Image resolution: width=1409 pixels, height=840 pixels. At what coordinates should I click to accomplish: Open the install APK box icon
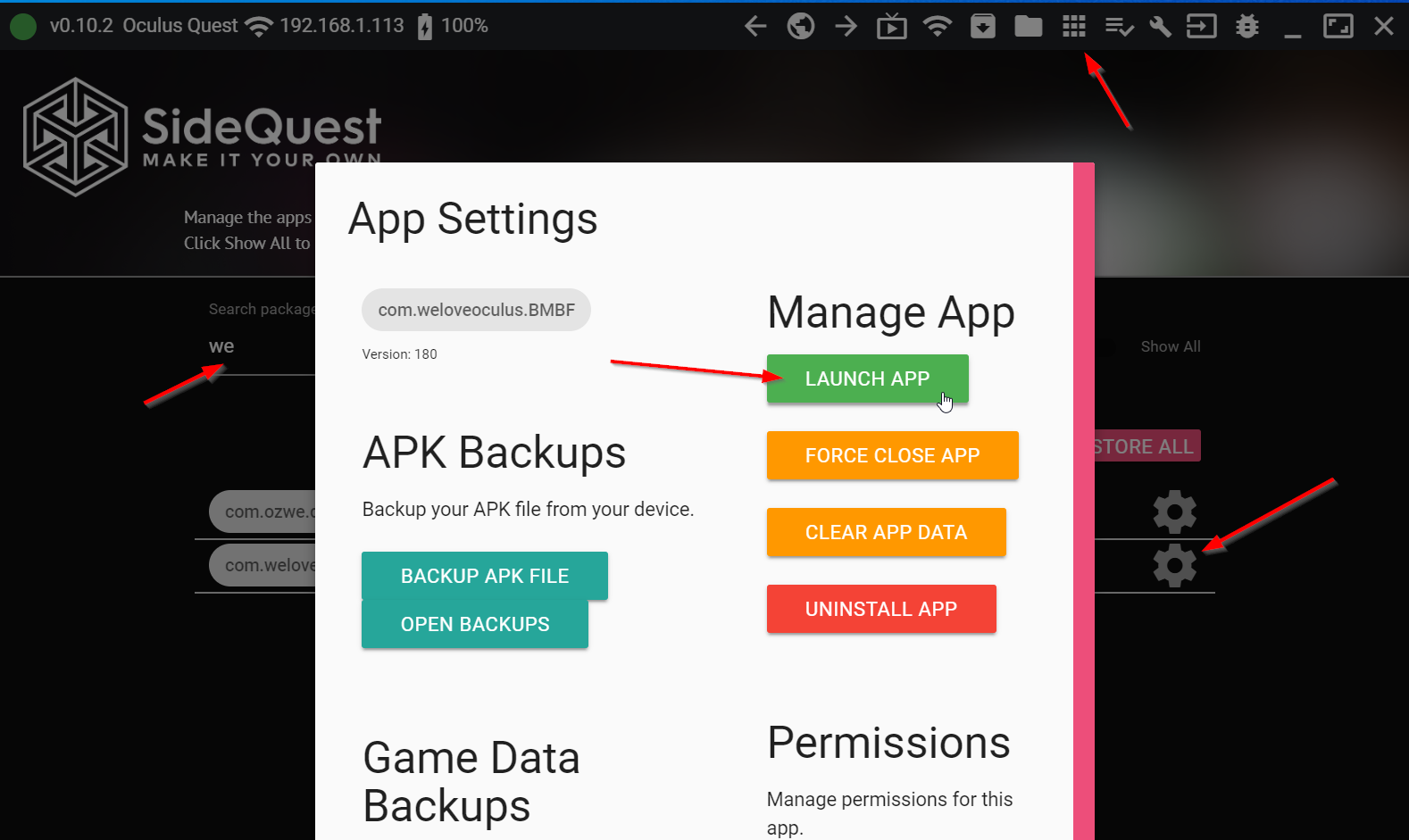pos(983,26)
